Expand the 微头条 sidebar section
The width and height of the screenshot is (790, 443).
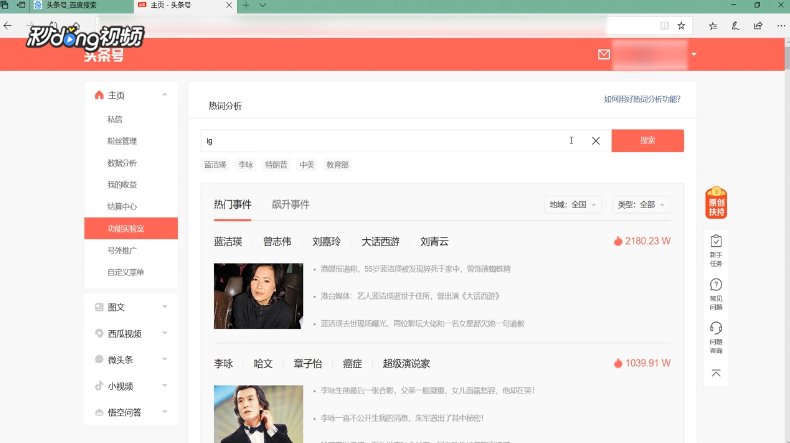click(165, 359)
